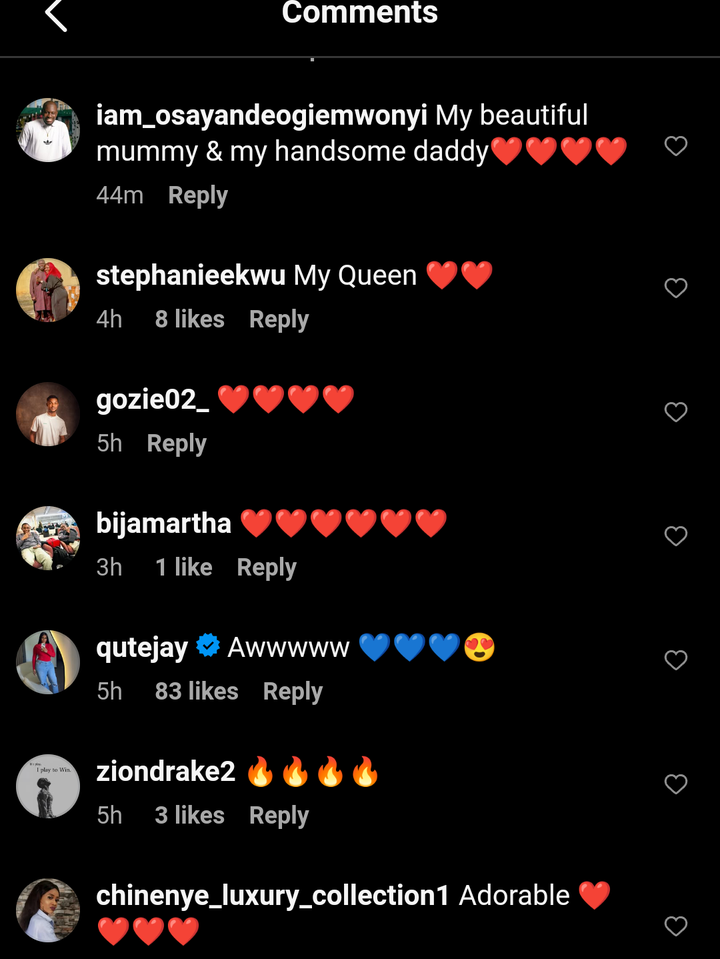Open qutejay's verified badge
The width and height of the screenshot is (720, 959).
pyautogui.click(x=208, y=646)
